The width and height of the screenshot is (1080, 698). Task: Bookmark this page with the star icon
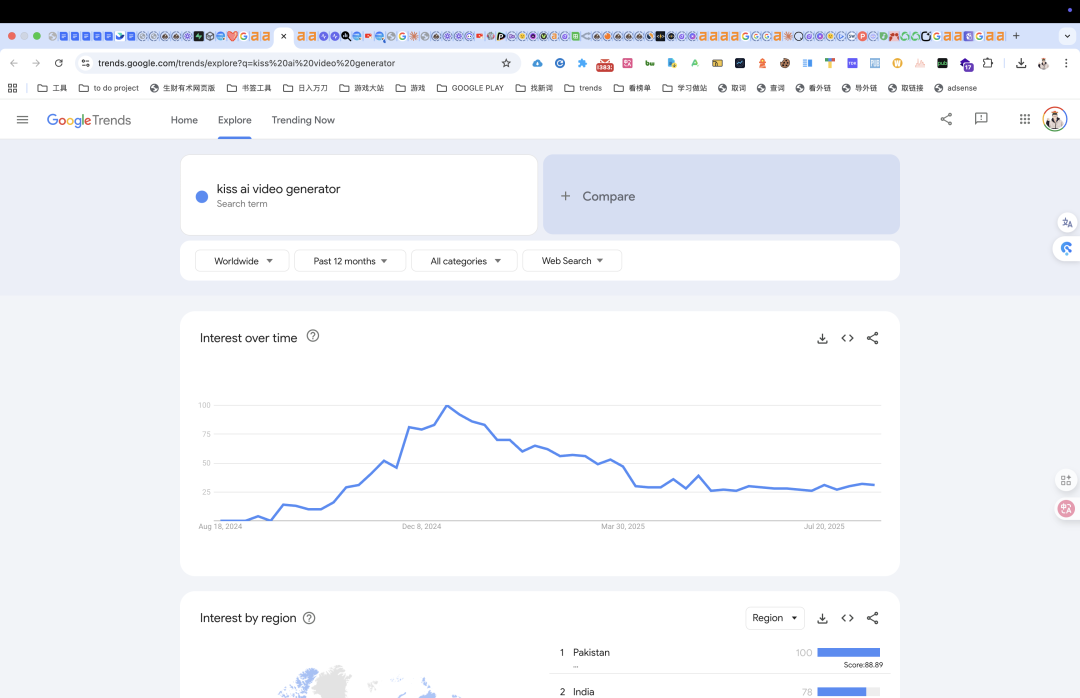point(506,63)
